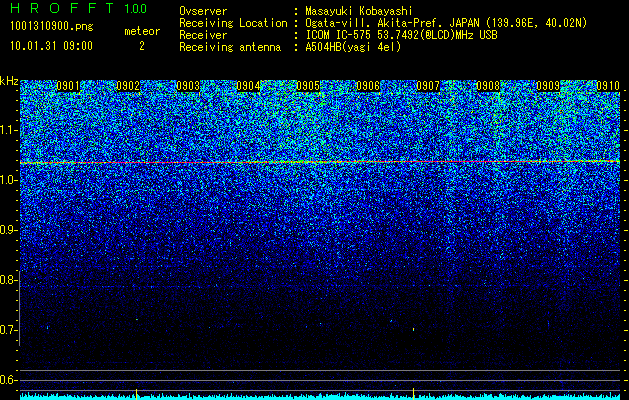Click the yellow meteor tick below 0907

click(x=413, y=394)
